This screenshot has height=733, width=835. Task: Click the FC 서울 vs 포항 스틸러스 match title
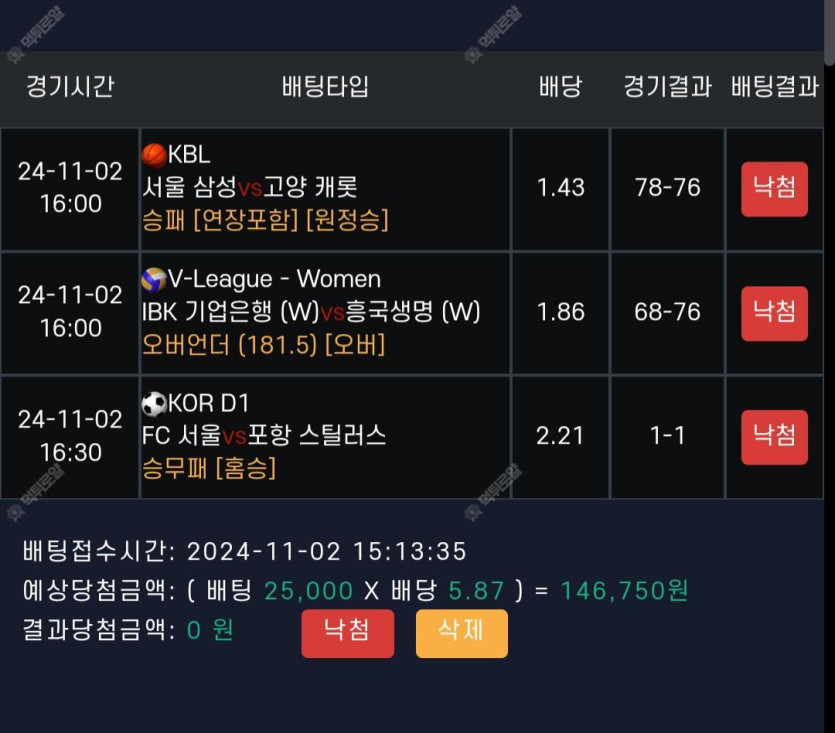click(x=264, y=436)
